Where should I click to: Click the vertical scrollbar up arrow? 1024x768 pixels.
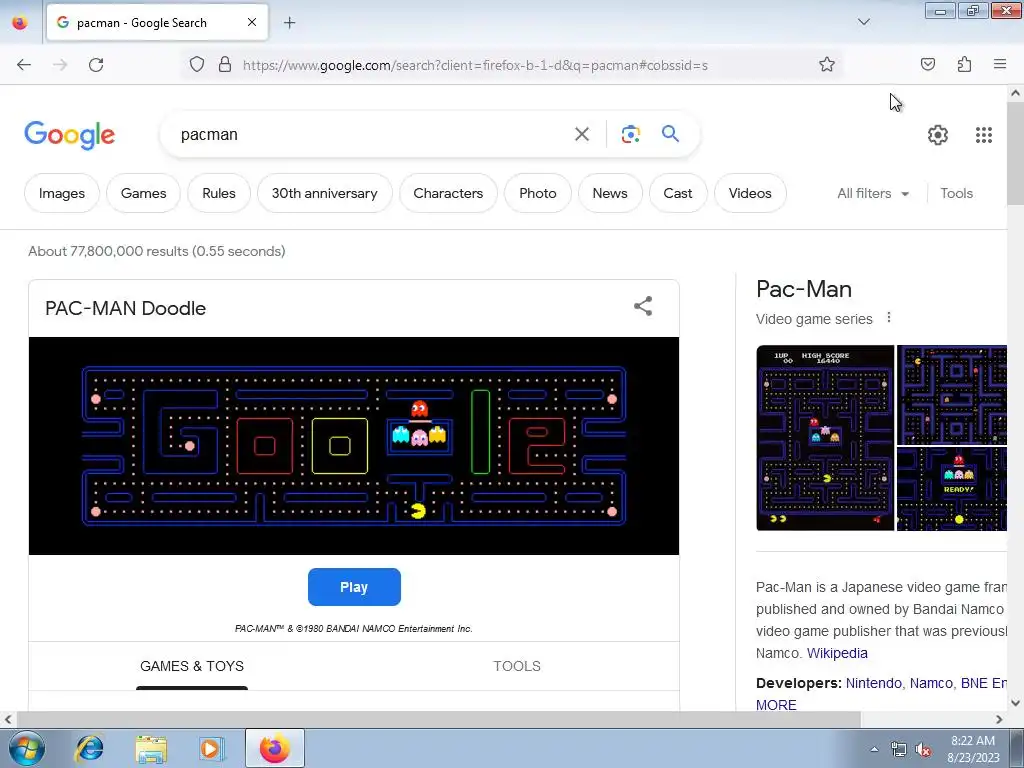(x=1015, y=93)
